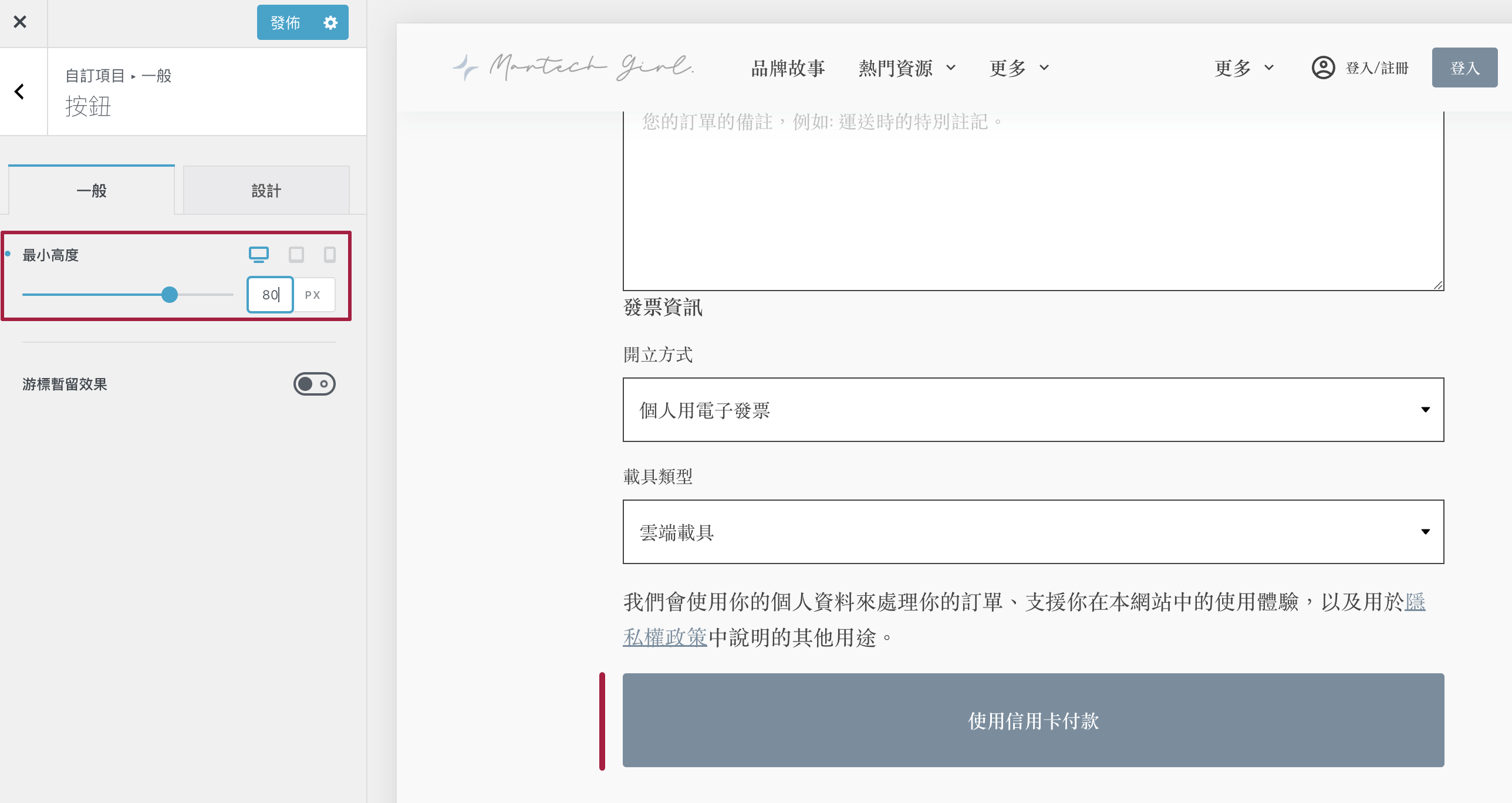The height and width of the screenshot is (803, 1512).
Task: Click the 最小高度 slider handle
Action: [170, 295]
